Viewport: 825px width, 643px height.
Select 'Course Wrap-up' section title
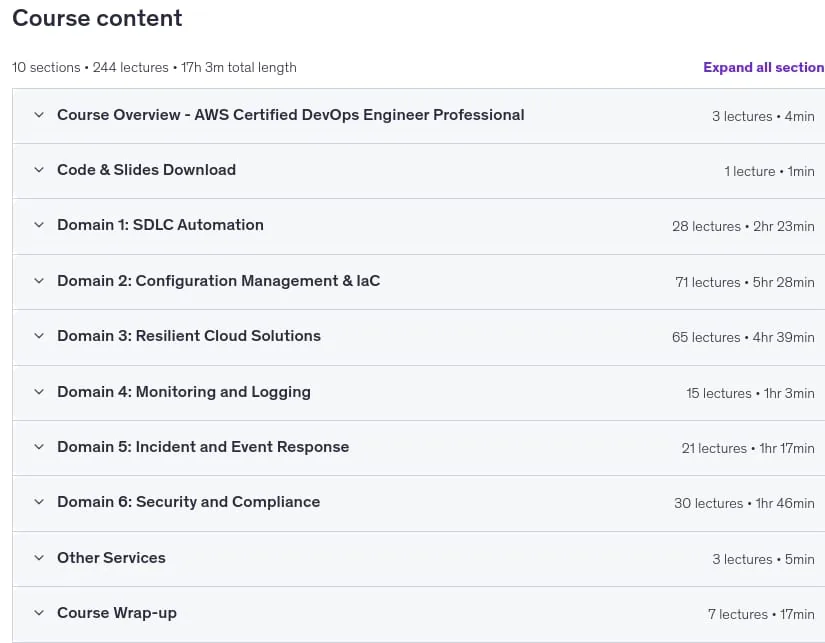pos(117,613)
